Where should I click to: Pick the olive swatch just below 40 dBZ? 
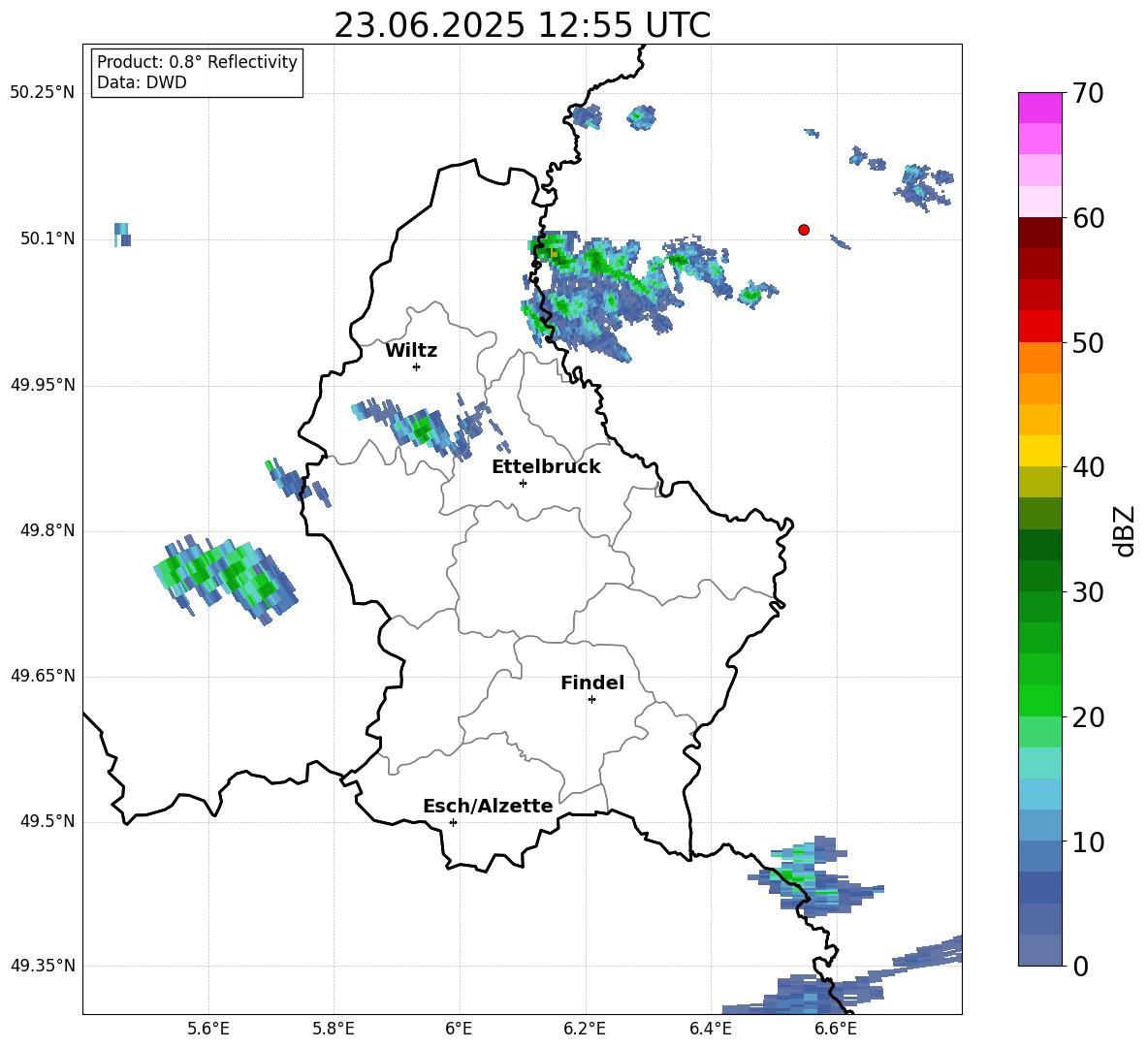[x=1039, y=482]
